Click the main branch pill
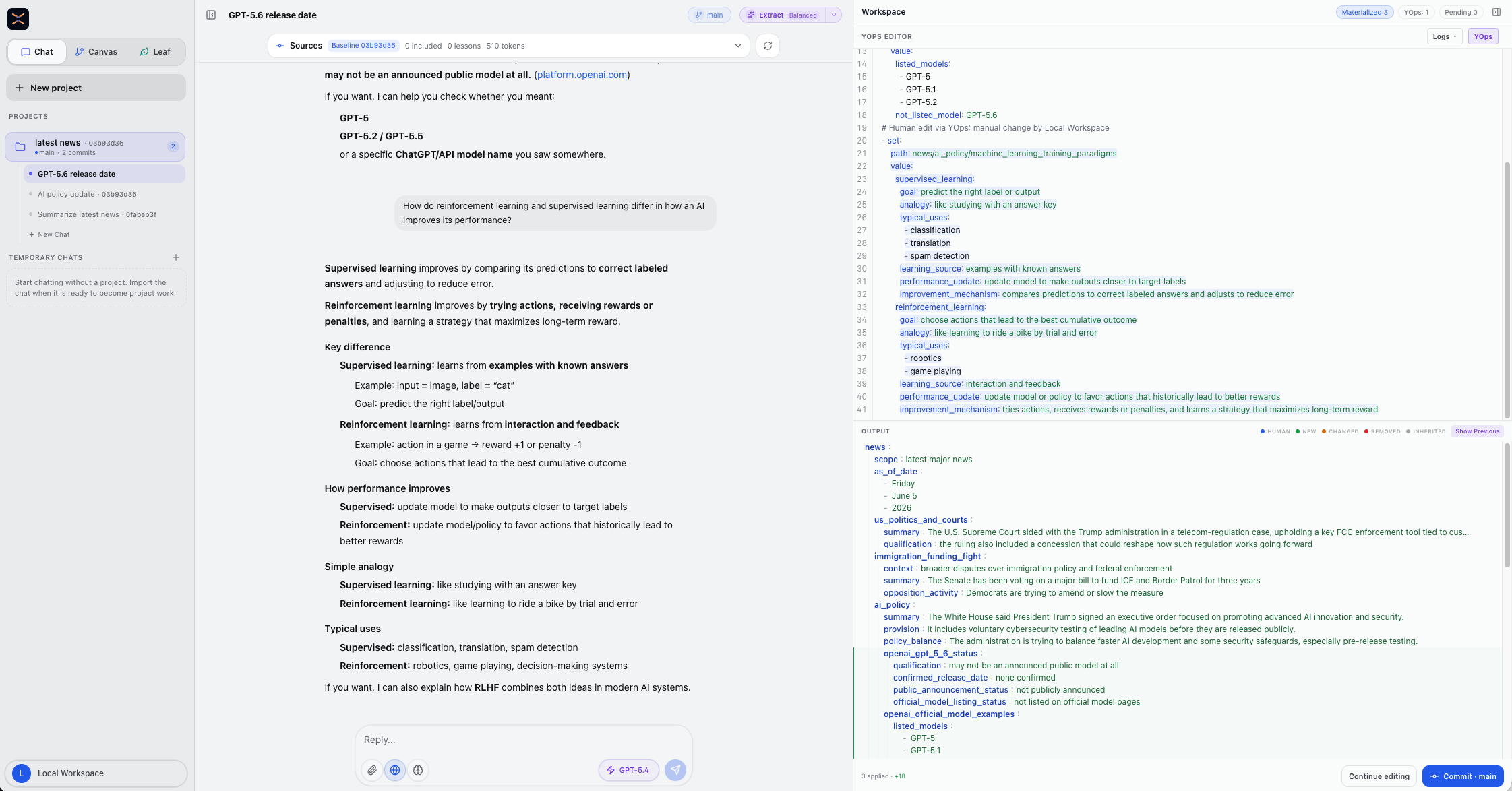 pyautogui.click(x=709, y=15)
